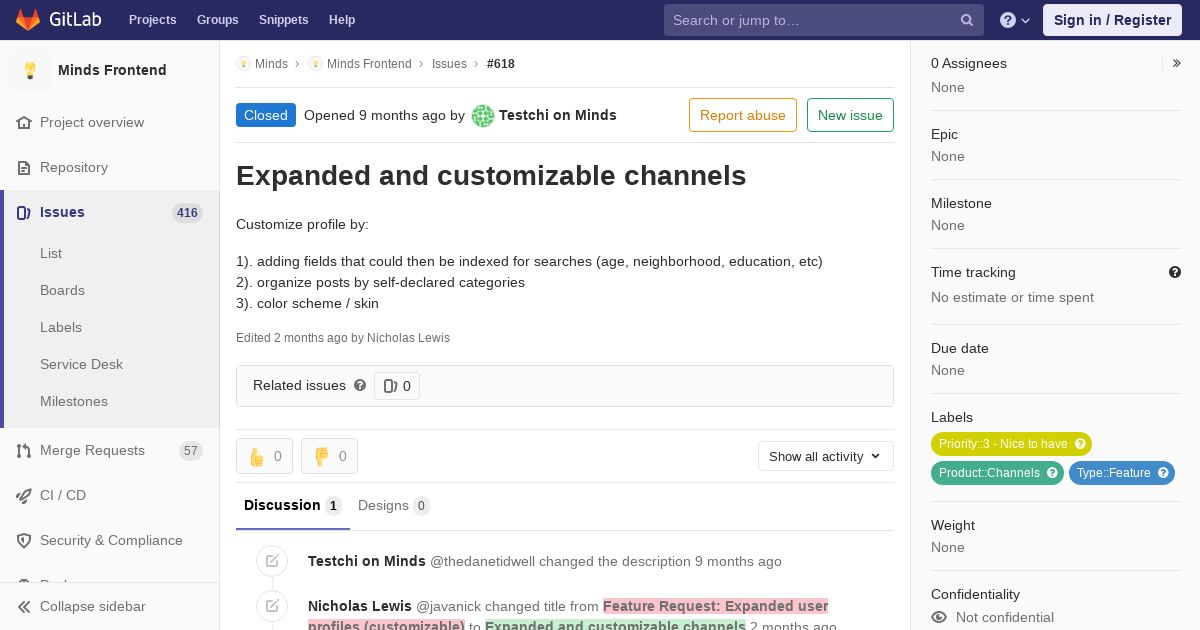1200x630 pixels.
Task: Collapse the right sidebar with double-arrow
Action: (1176, 63)
